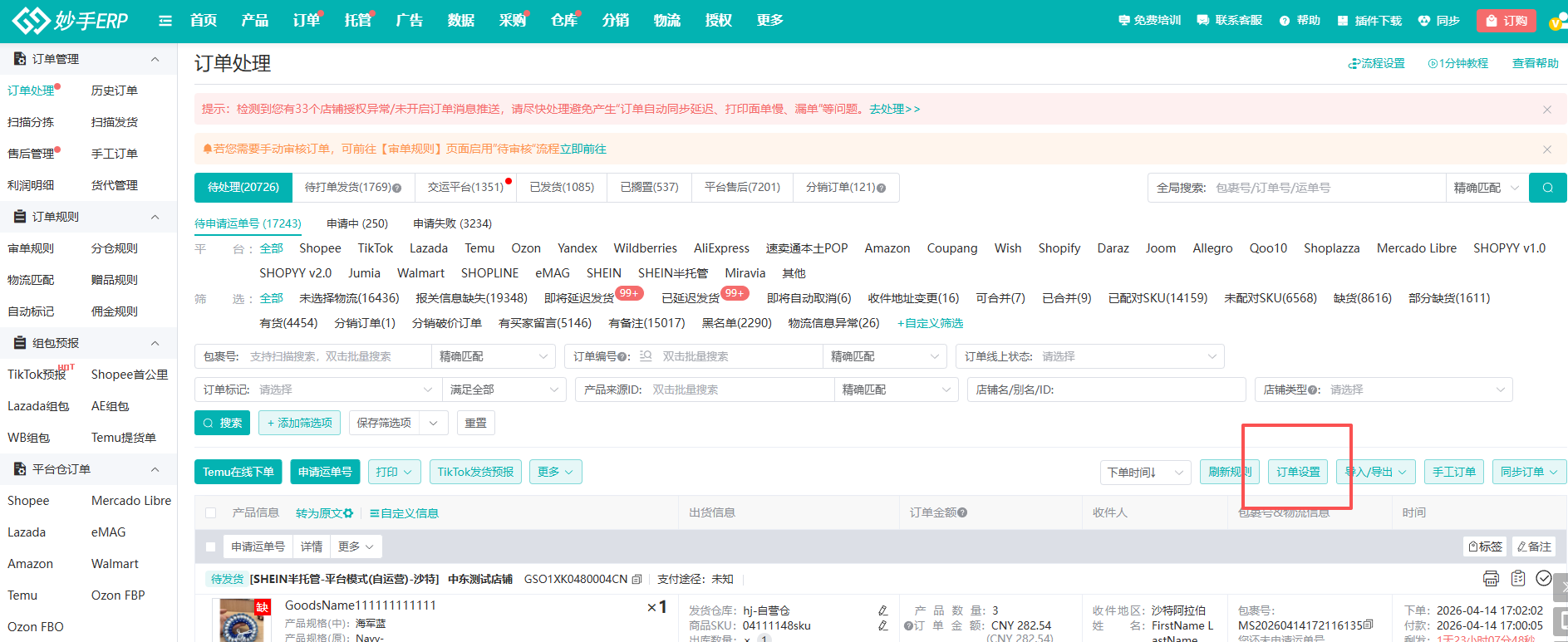Expand the arrow beside 保存筛选项

(x=434, y=423)
